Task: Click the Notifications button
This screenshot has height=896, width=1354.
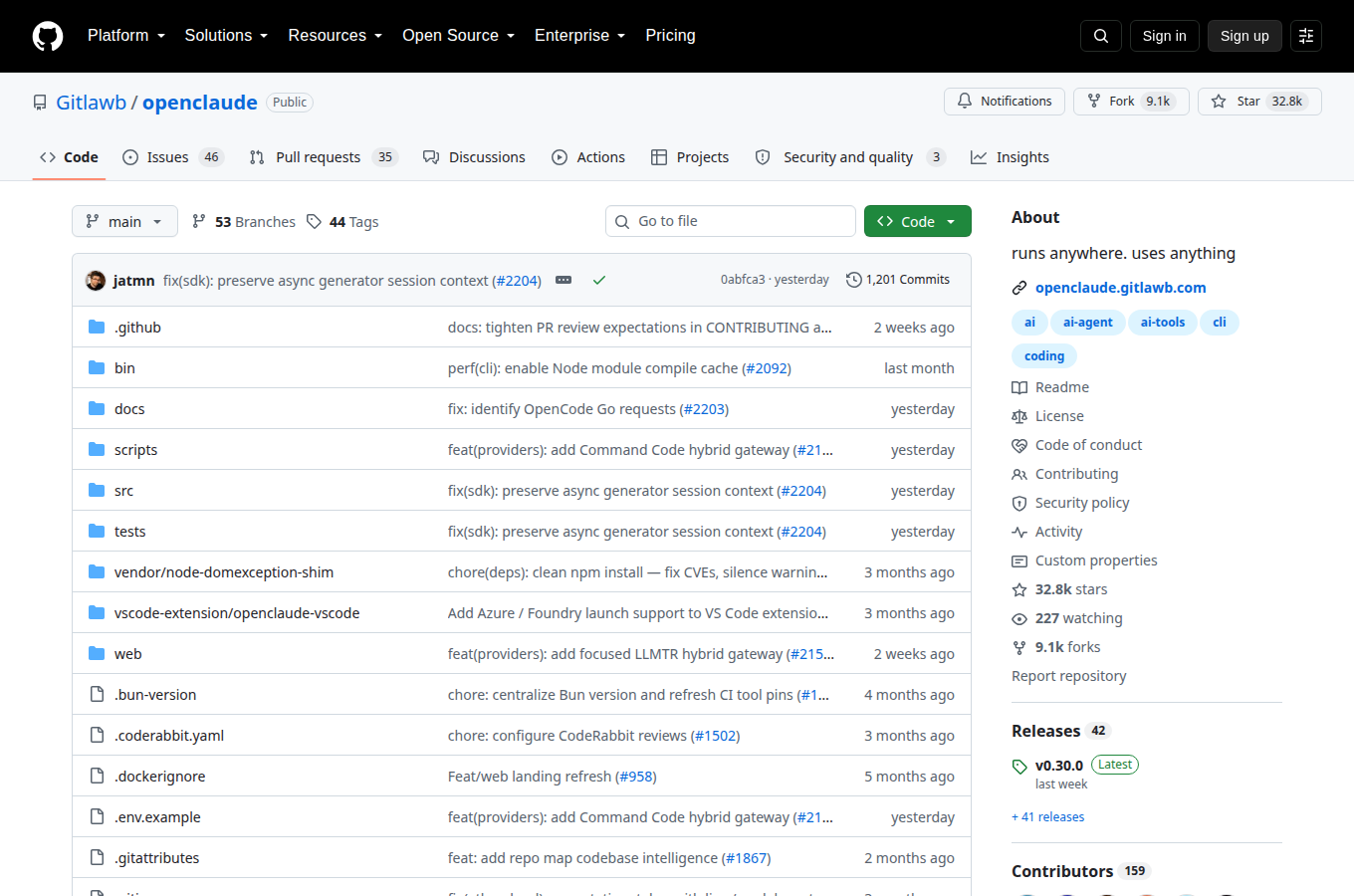Action: tap(1005, 102)
